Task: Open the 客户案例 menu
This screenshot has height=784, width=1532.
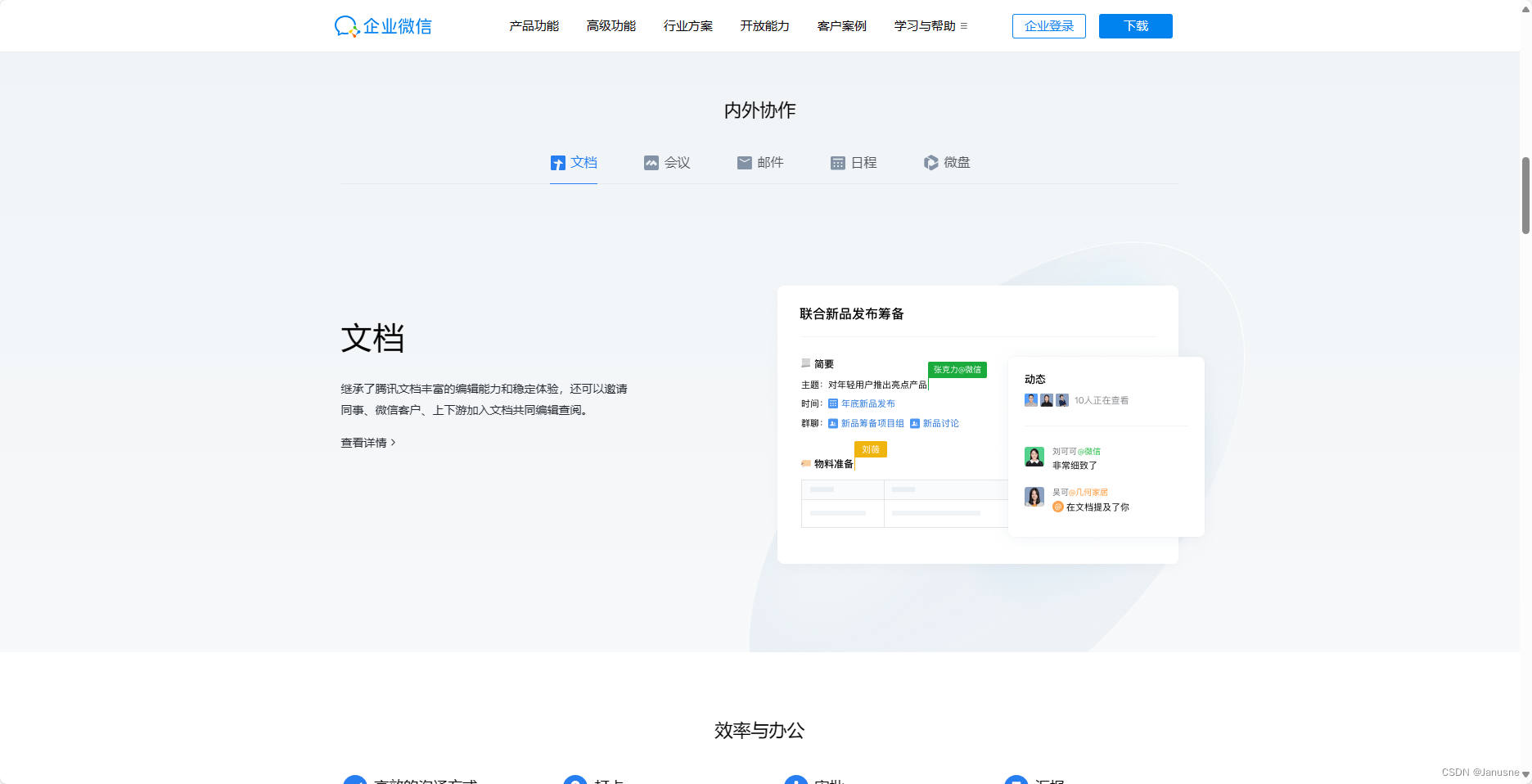Action: pyautogui.click(x=841, y=26)
